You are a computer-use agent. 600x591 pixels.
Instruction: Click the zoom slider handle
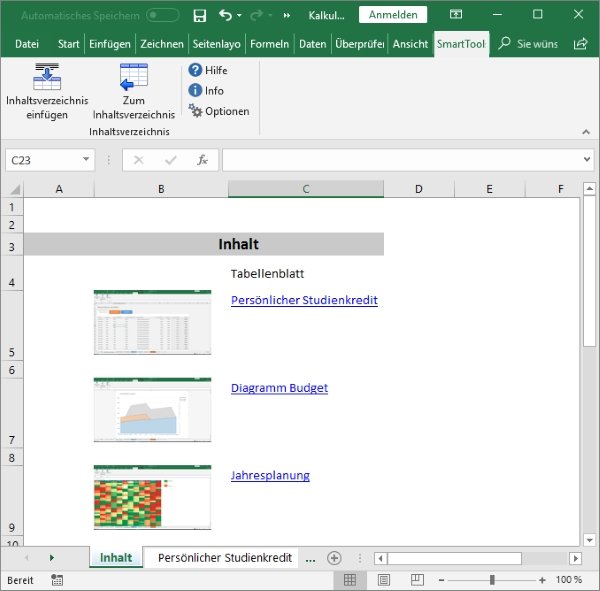[492, 580]
